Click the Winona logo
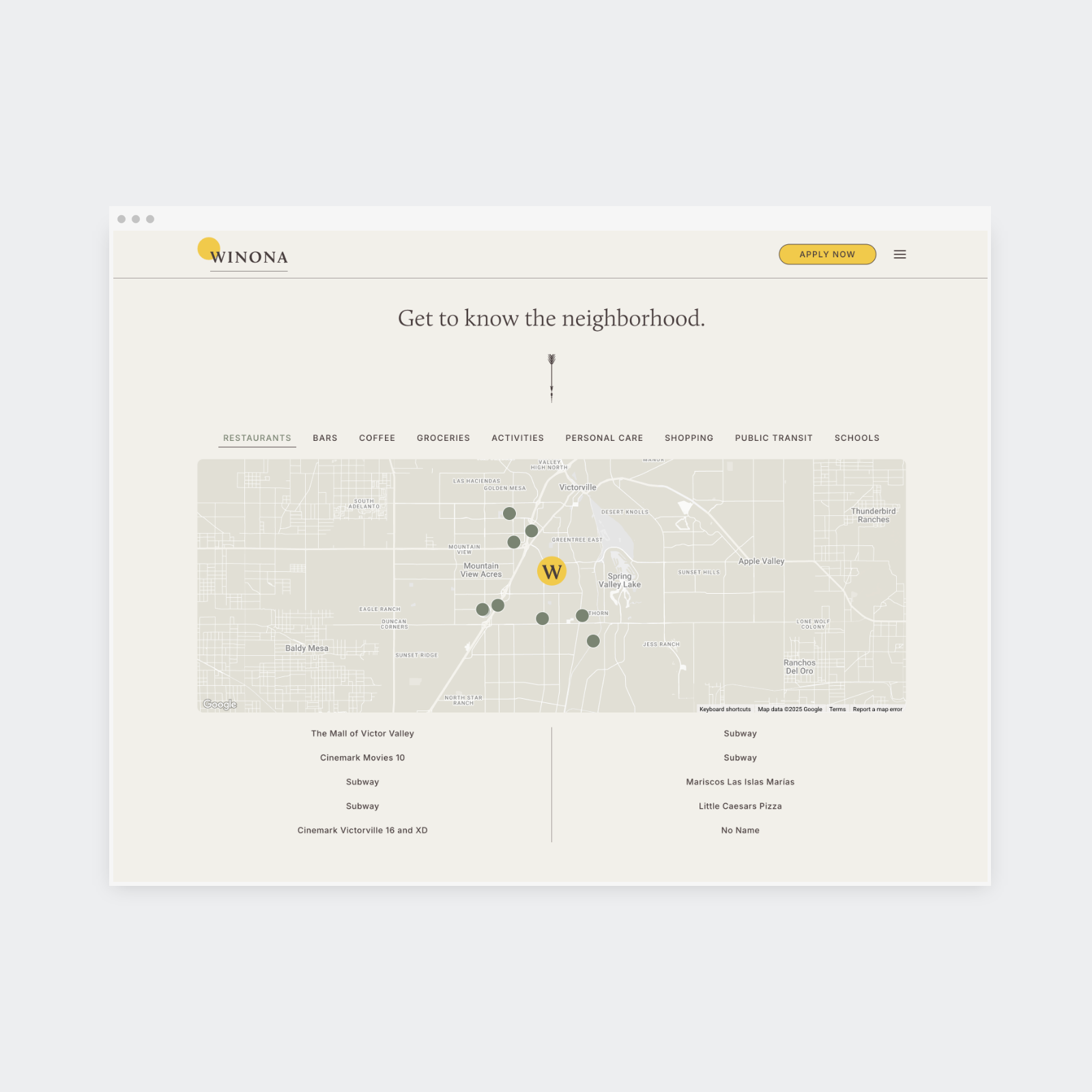This screenshot has height=1092, width=1092. click(243, 254)
